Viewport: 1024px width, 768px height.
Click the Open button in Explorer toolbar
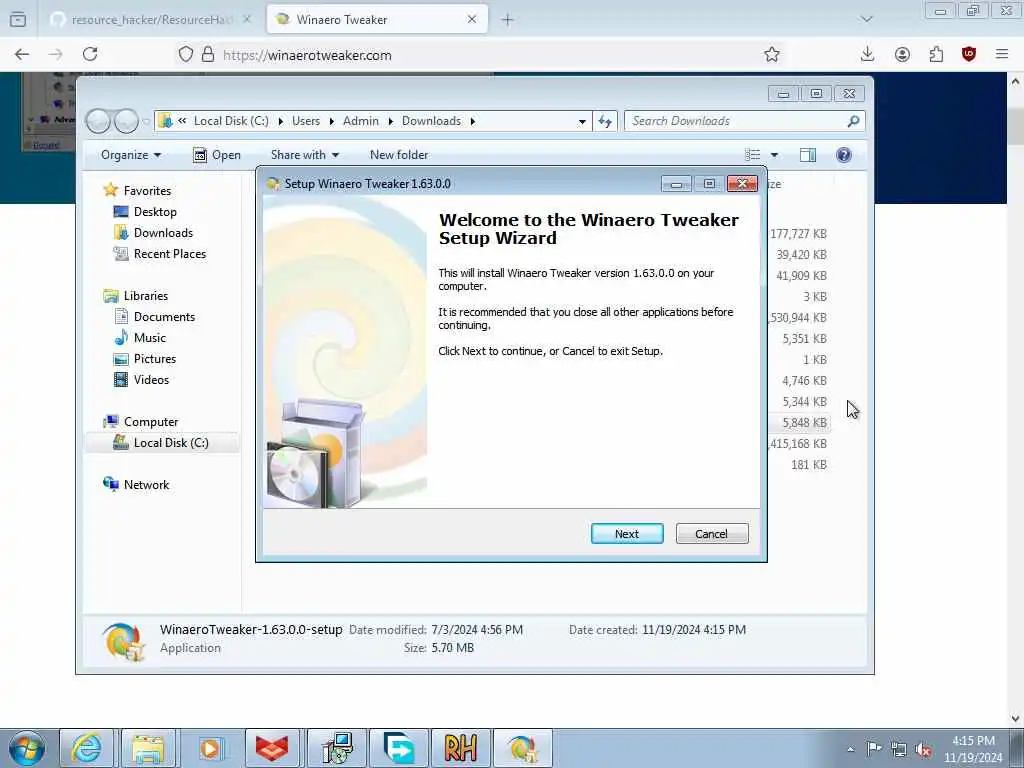point(217,155)
